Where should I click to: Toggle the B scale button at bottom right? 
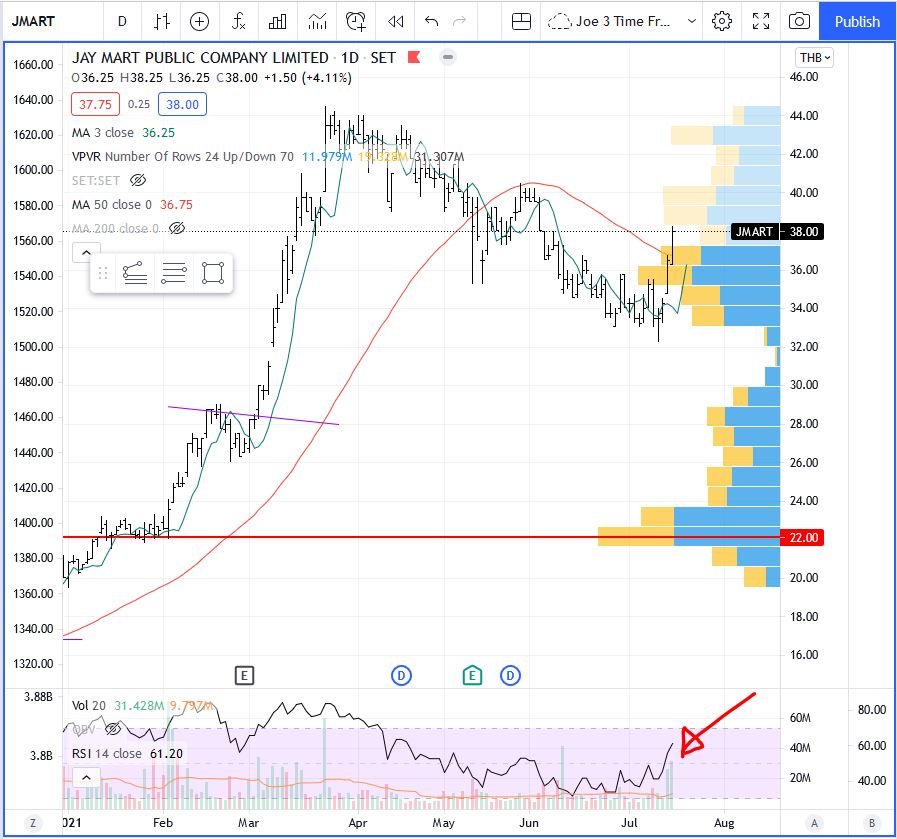(872, 823)
